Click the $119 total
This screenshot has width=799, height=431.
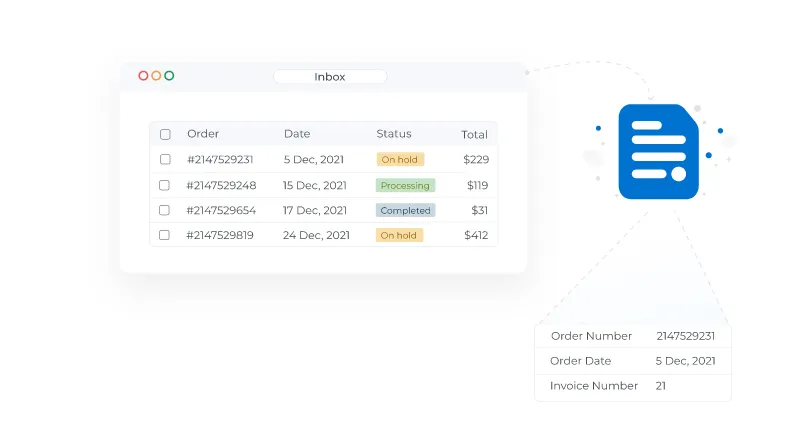coord(477,185)
